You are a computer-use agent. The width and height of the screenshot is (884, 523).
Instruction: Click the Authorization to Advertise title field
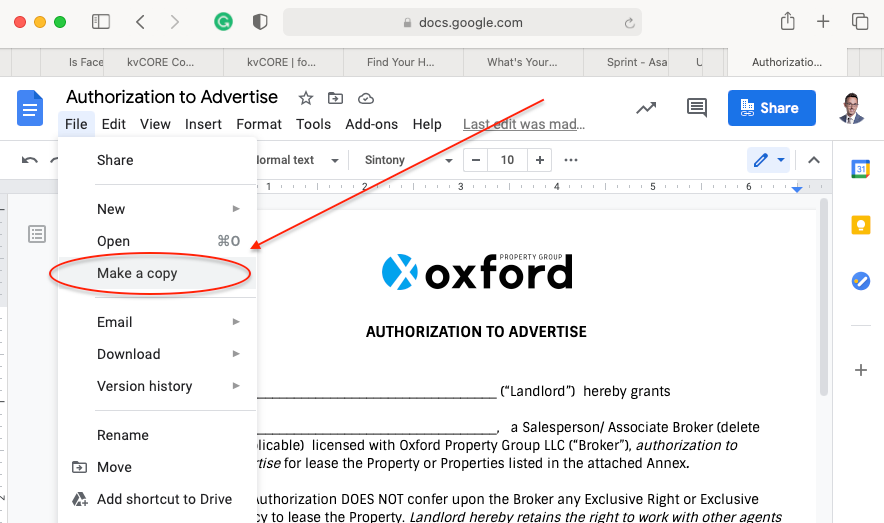point(172,97)
